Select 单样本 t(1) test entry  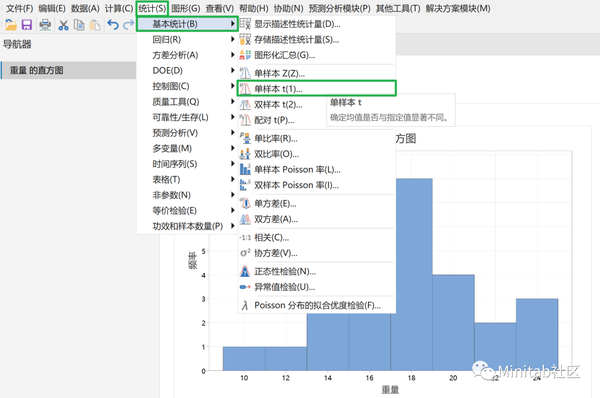pyautogui.click(x=317, y=89)
